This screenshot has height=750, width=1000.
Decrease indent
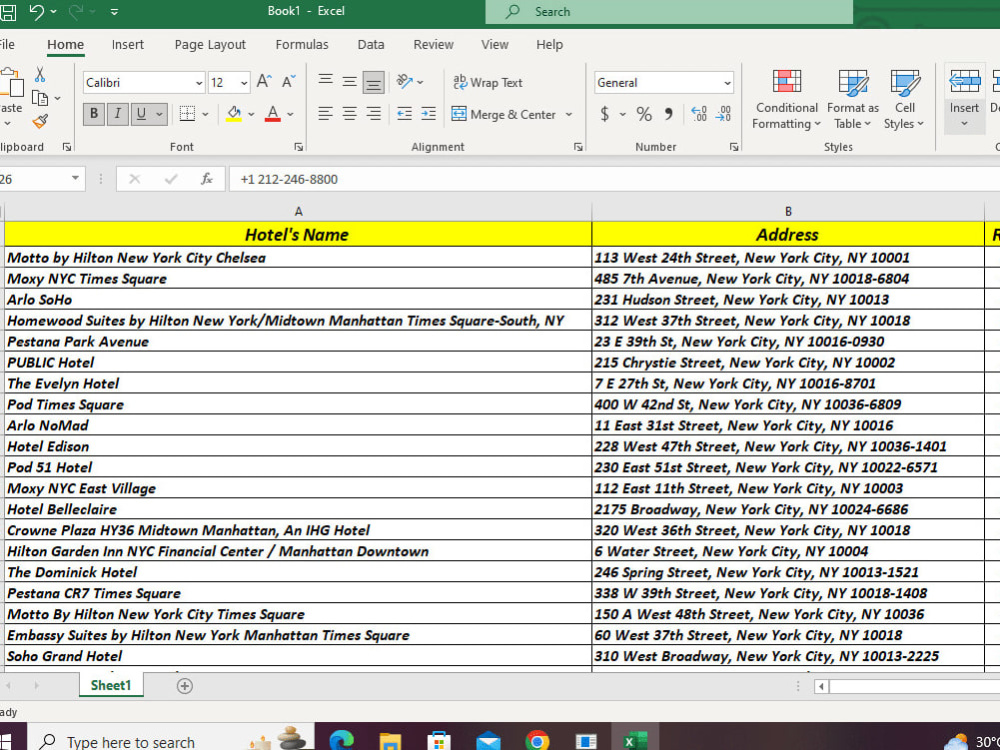(x=404, y=114)
